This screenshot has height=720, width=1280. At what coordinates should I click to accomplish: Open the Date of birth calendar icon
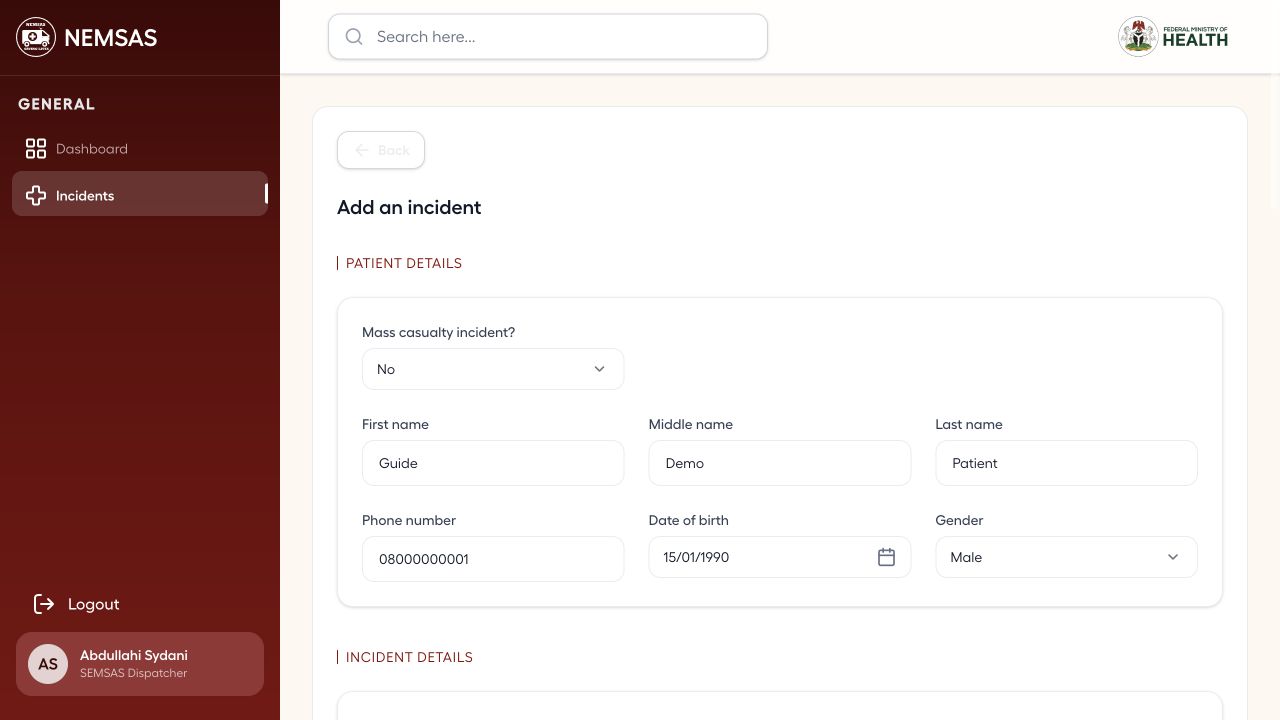[x=886, y=557]
